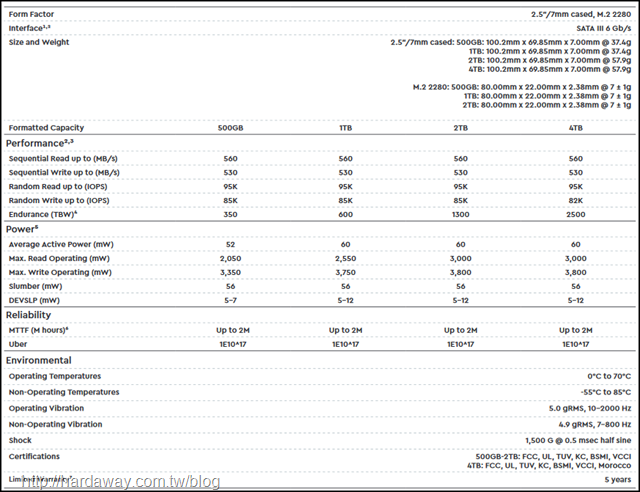
Task: Click 'Sequential Write up to (MB/s)' label
Action: point(64,172)
